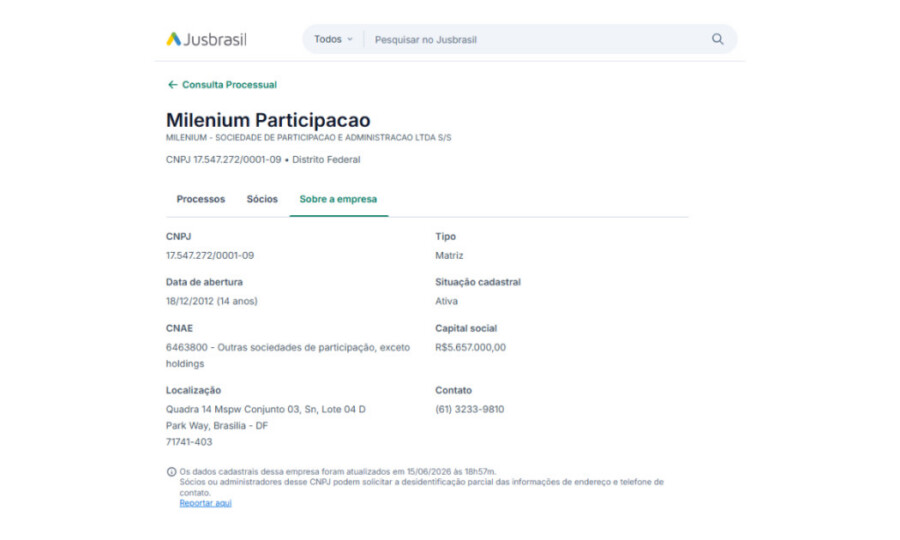Click the Quadra 14 Mspw address line
The width and height of the screenshot is (900, 540).
(x=266, y=409)
